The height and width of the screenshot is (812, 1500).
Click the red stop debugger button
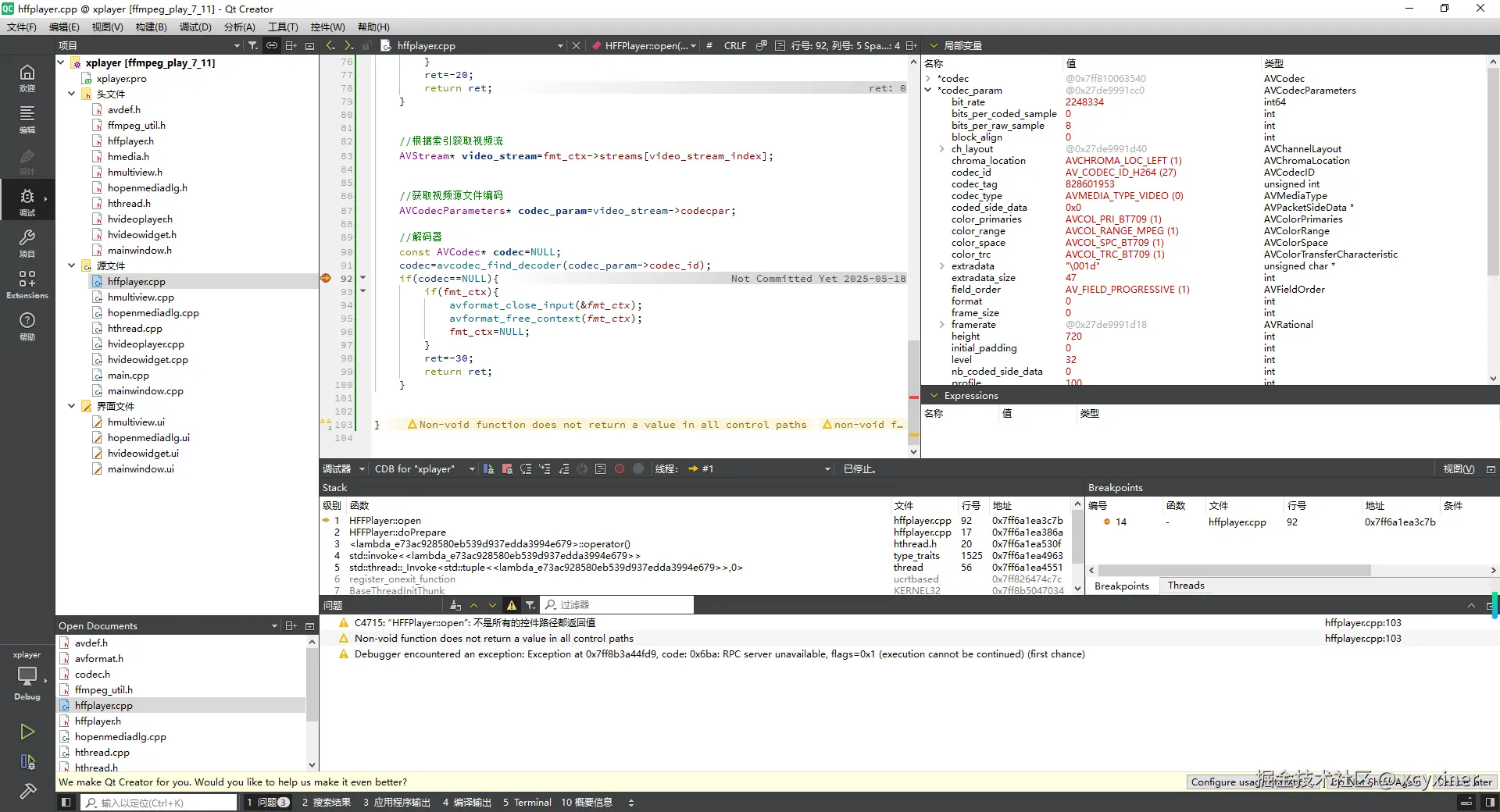(507, 469)
